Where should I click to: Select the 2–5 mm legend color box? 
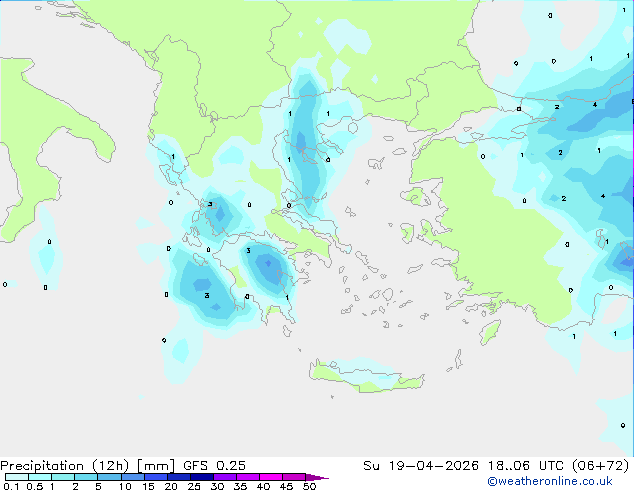tap(86, 477)
